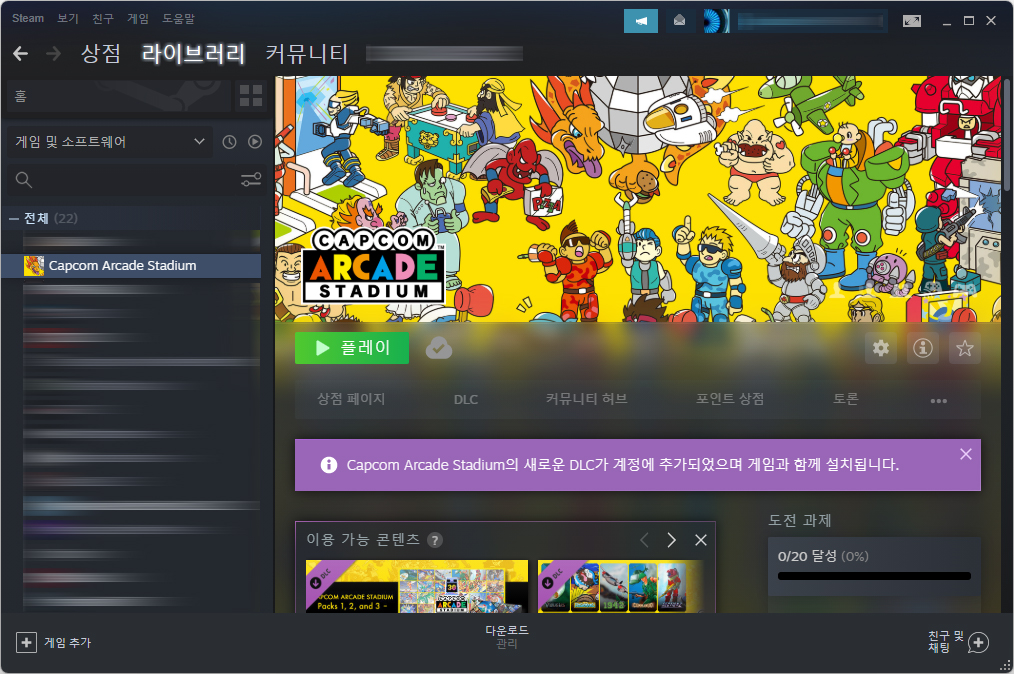This screenshot has height=674, width=1014.
Task: Click the library search input field
Action: pos(136,179)
